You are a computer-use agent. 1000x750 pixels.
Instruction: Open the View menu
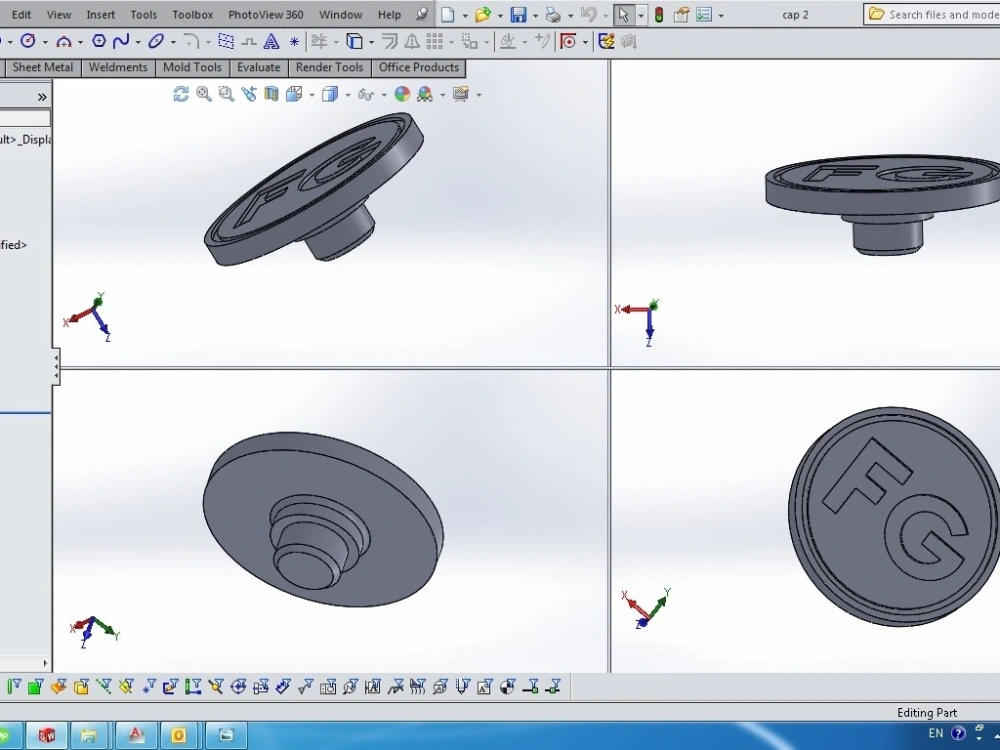tap(59, 15)
